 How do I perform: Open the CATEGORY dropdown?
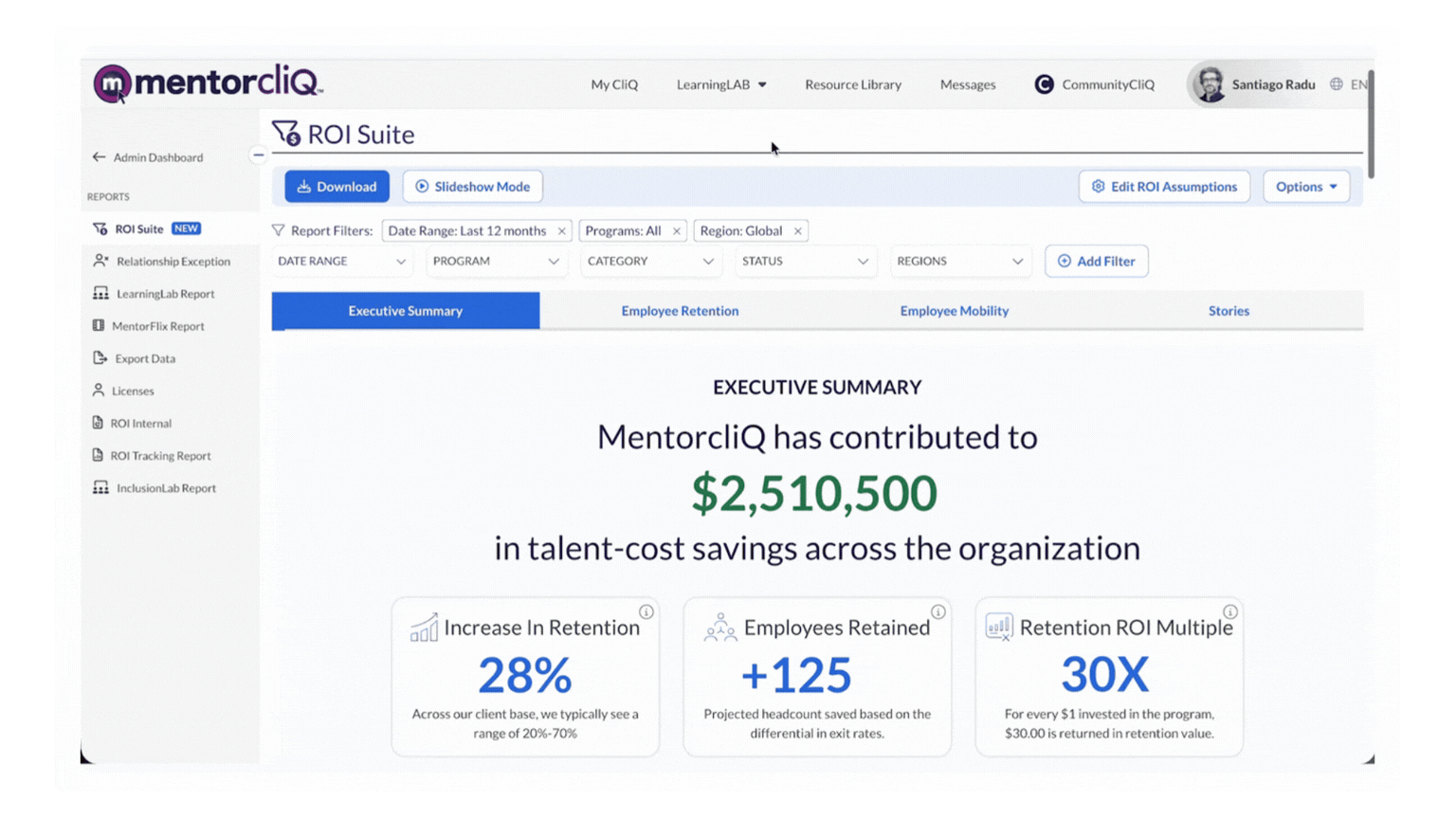pyautogui.click(x=650, y=262)
